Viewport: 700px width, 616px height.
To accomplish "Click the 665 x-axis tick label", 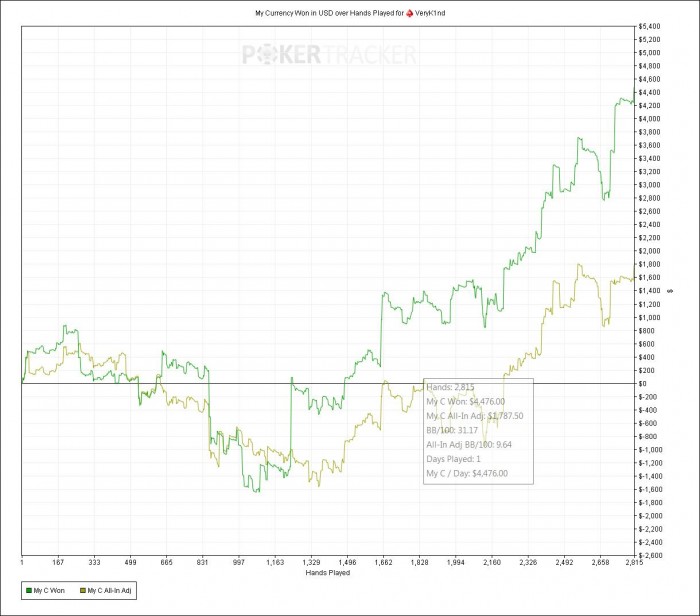I will (167, 562).
